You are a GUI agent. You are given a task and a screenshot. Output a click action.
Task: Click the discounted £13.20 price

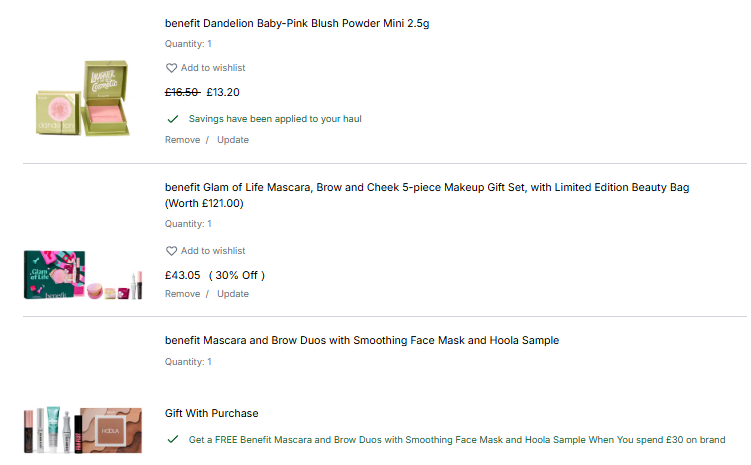(x=223, y=93)
